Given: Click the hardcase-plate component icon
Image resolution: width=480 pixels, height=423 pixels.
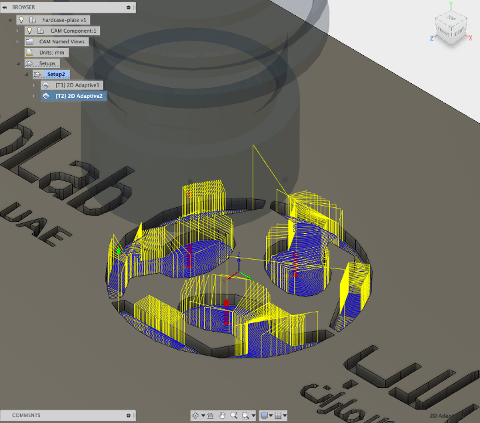Looking at the screenshot, I should pyautogui.click(x=33, y=20).
